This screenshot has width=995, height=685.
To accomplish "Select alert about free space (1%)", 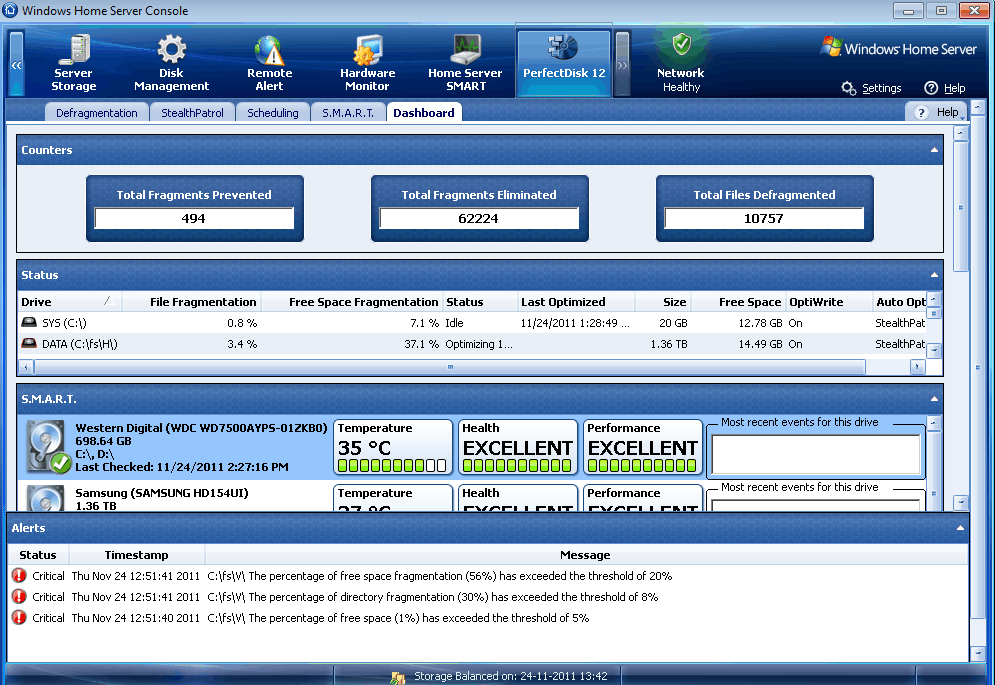I will tap(487, 618).
